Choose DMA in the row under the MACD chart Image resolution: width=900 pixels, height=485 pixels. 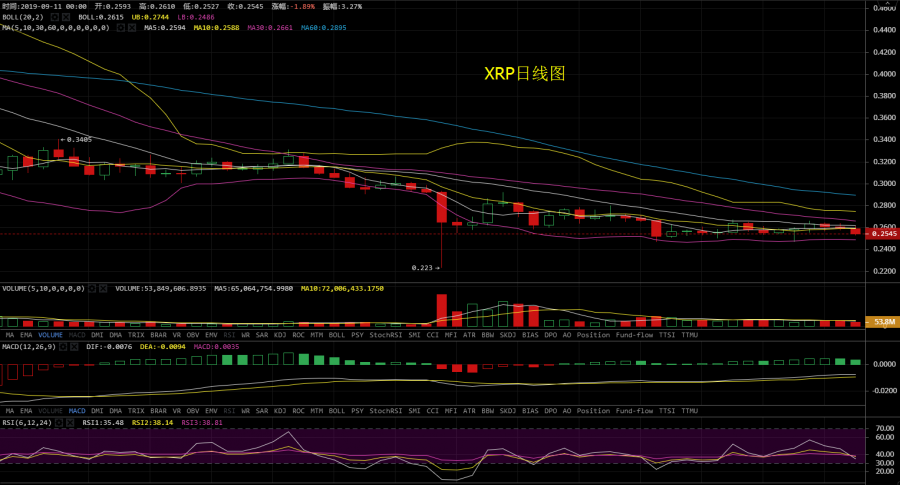click(x=115, y=411)
